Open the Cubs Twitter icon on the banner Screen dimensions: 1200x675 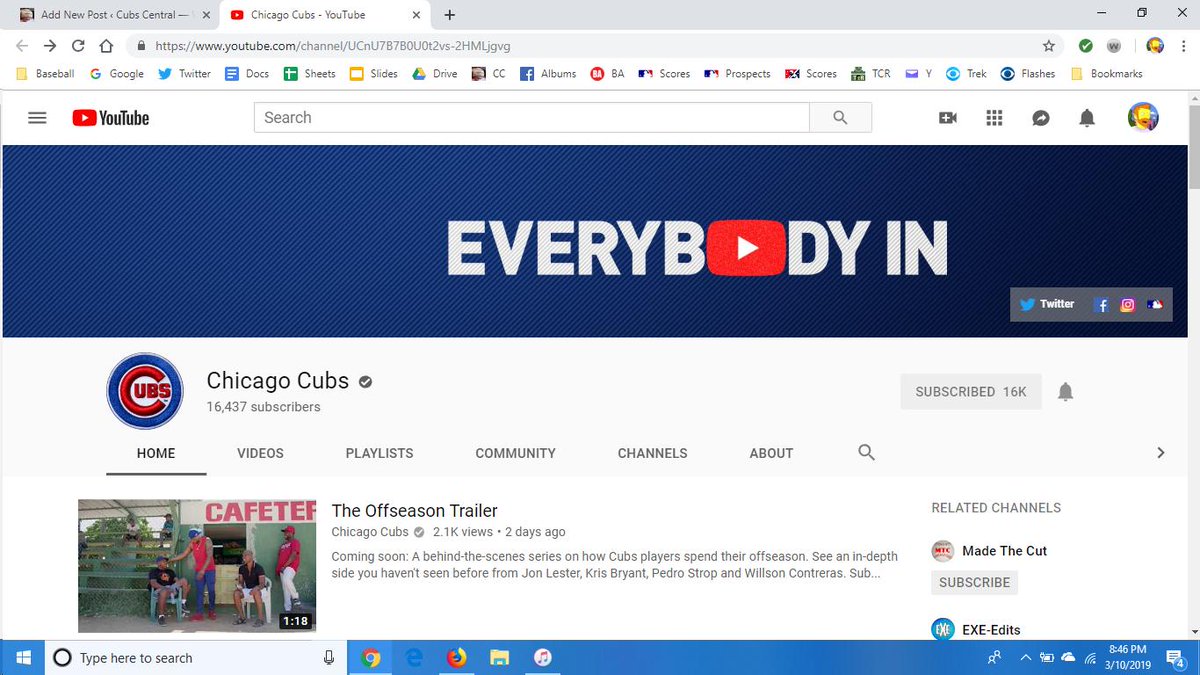[x=1027, y=304]
